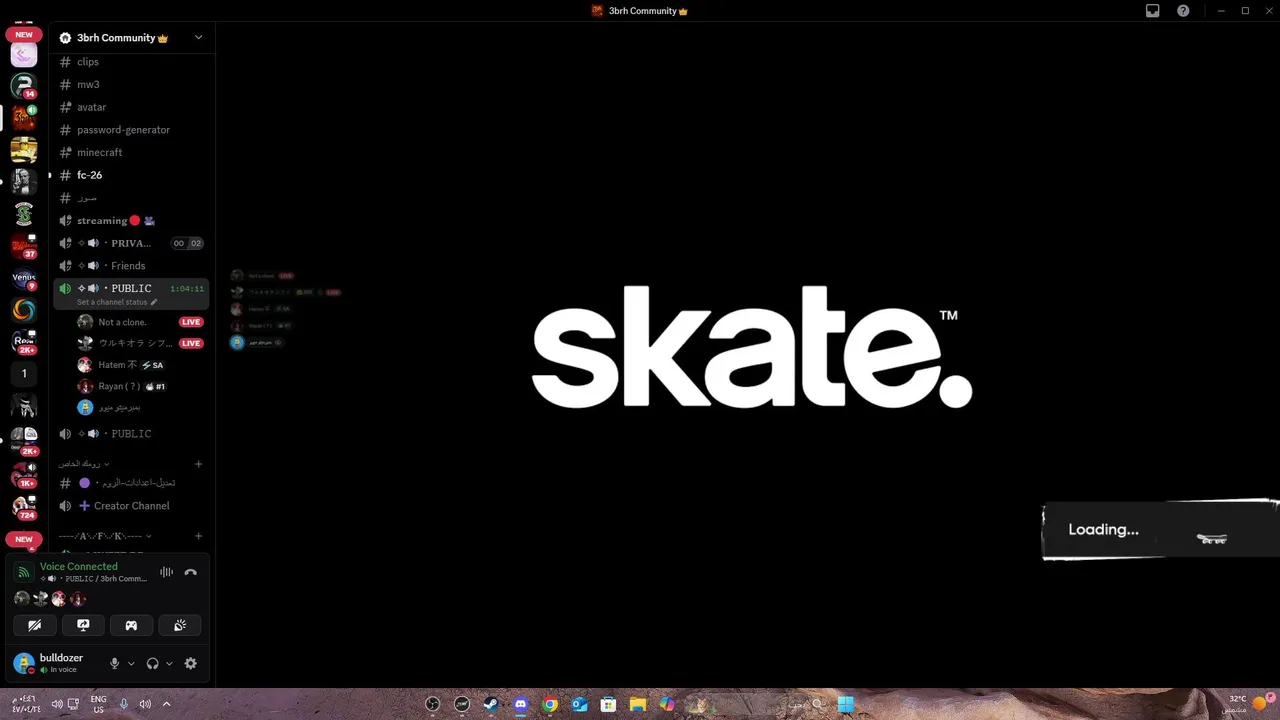Join the PRIVA... voice channel
This screenshot has height=720, width=1280.
tap(131, 243)
